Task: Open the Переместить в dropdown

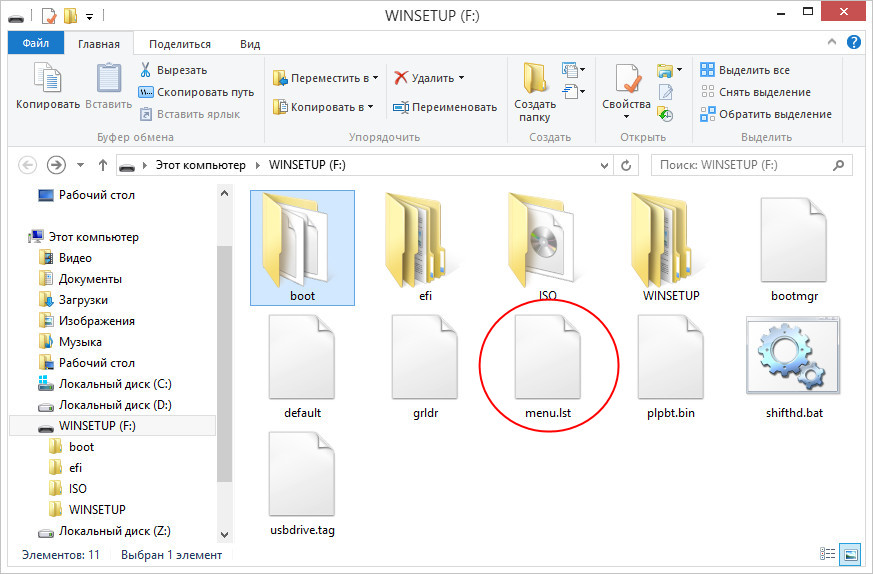Action: tap(326, 79)
